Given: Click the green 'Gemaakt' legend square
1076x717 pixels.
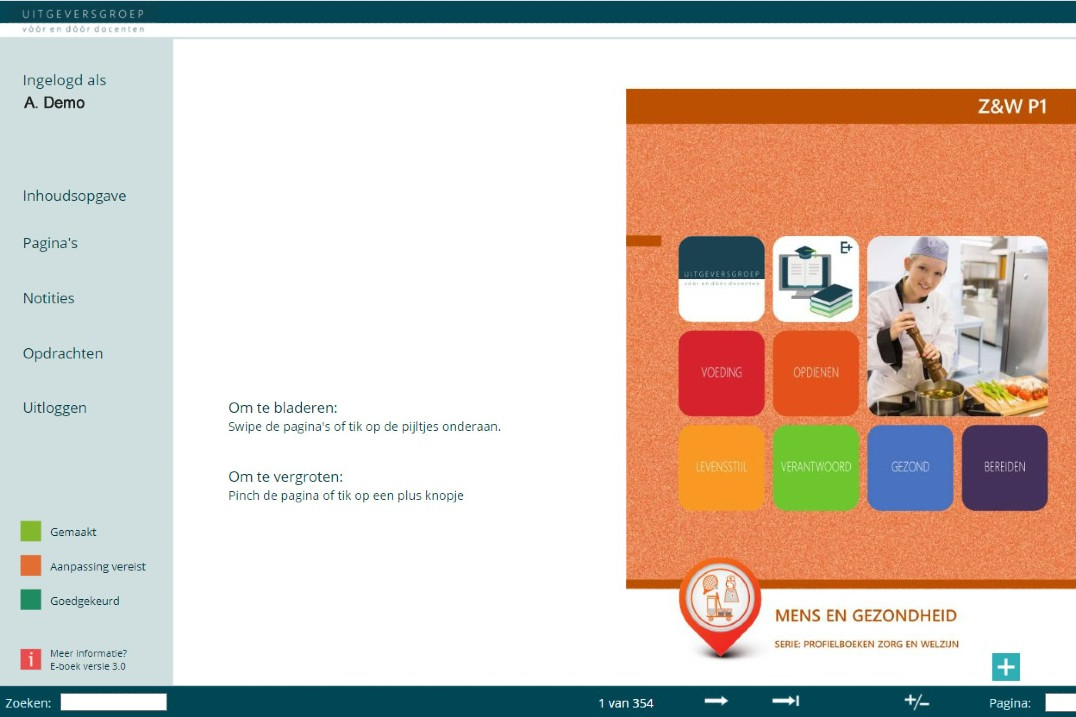Looking at the screenshot, I should (30, 531).
